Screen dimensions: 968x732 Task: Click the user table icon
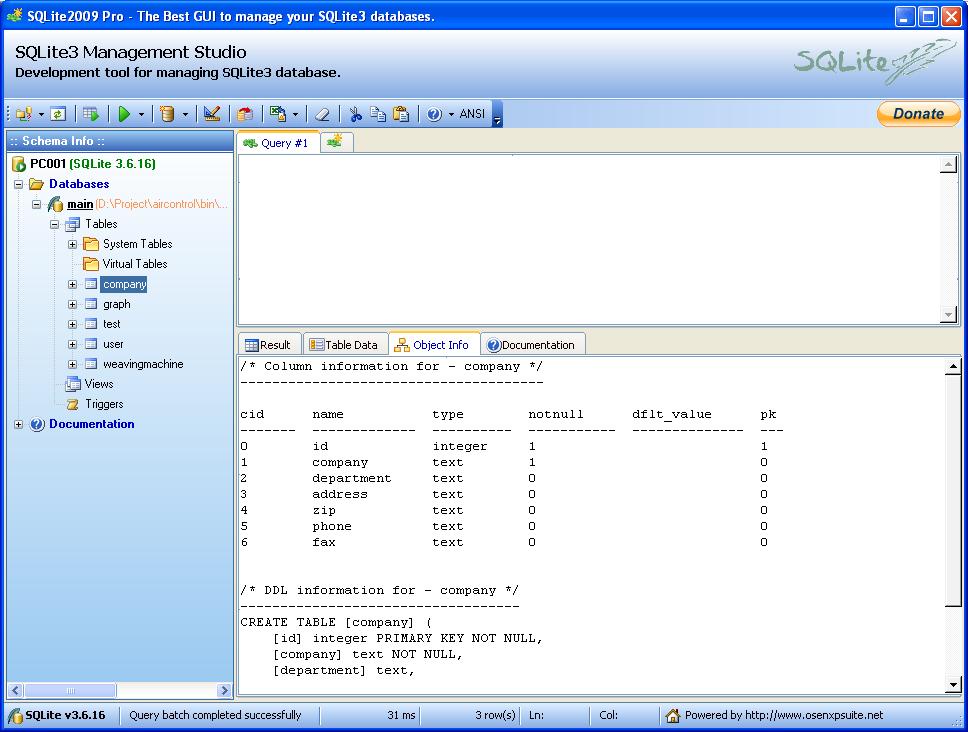91,344
